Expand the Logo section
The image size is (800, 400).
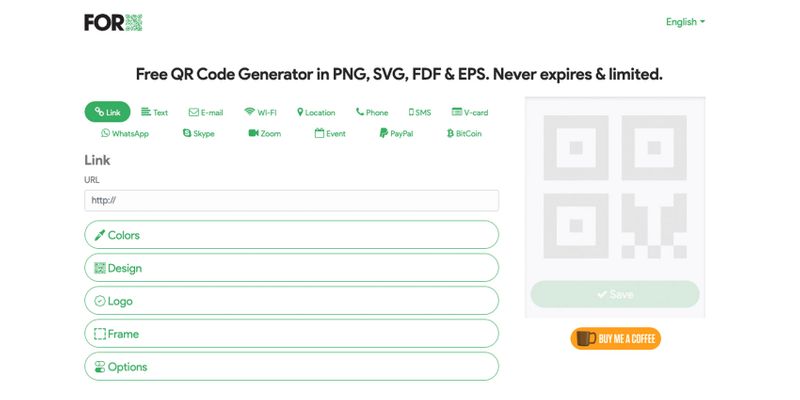point(291,301)
